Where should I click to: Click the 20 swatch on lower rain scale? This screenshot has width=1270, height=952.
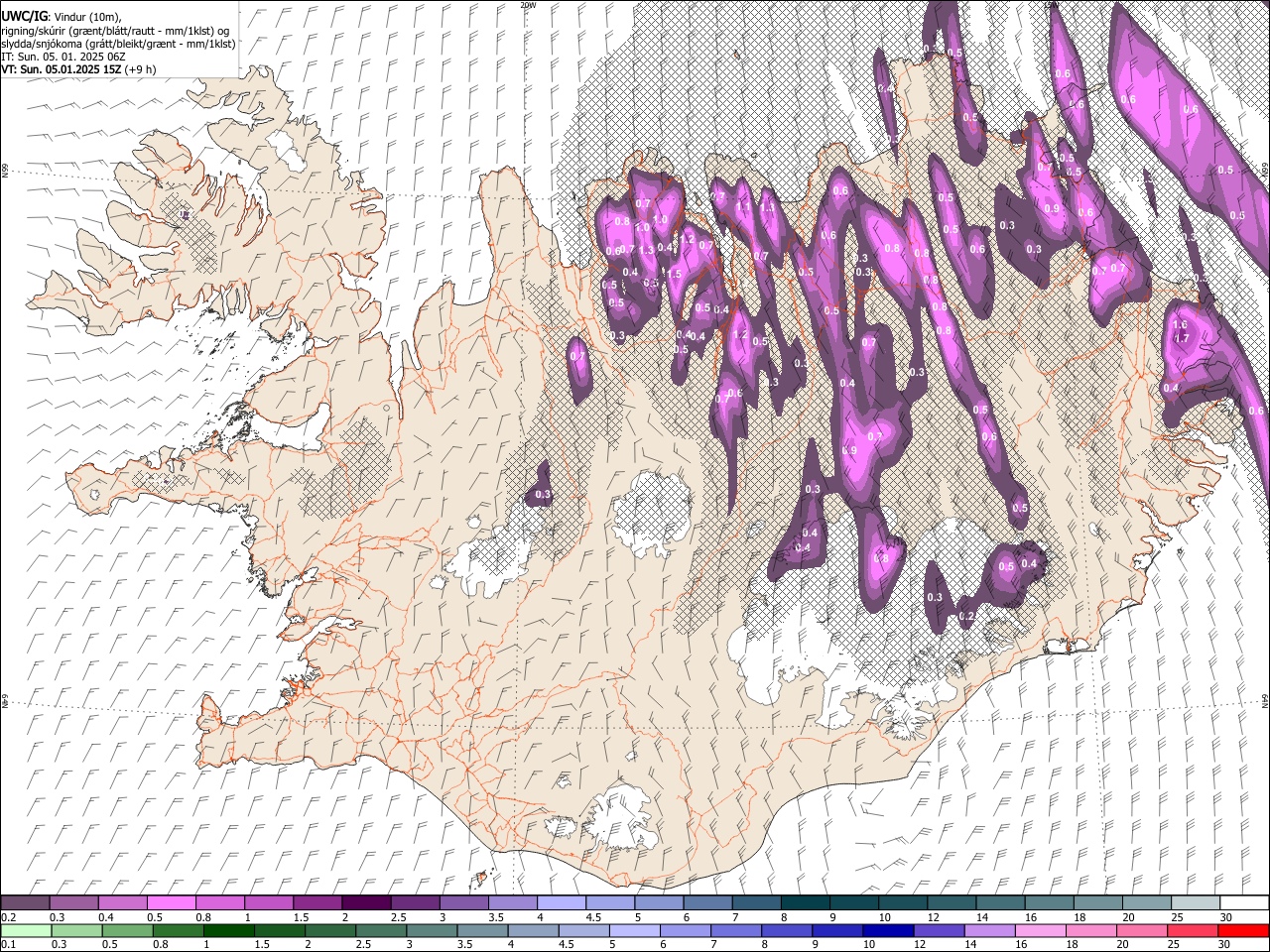[1143, 930]
